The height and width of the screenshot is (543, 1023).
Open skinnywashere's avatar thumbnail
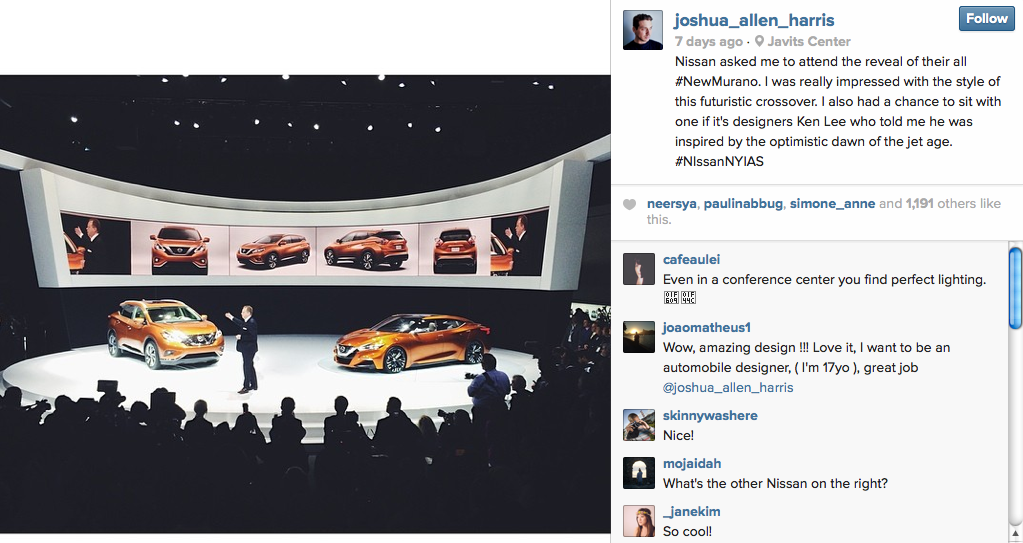639,425
